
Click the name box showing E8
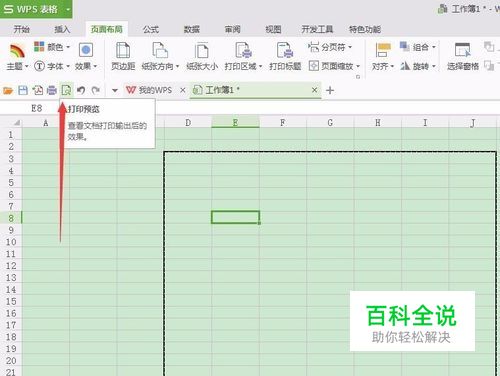(37, 108)
